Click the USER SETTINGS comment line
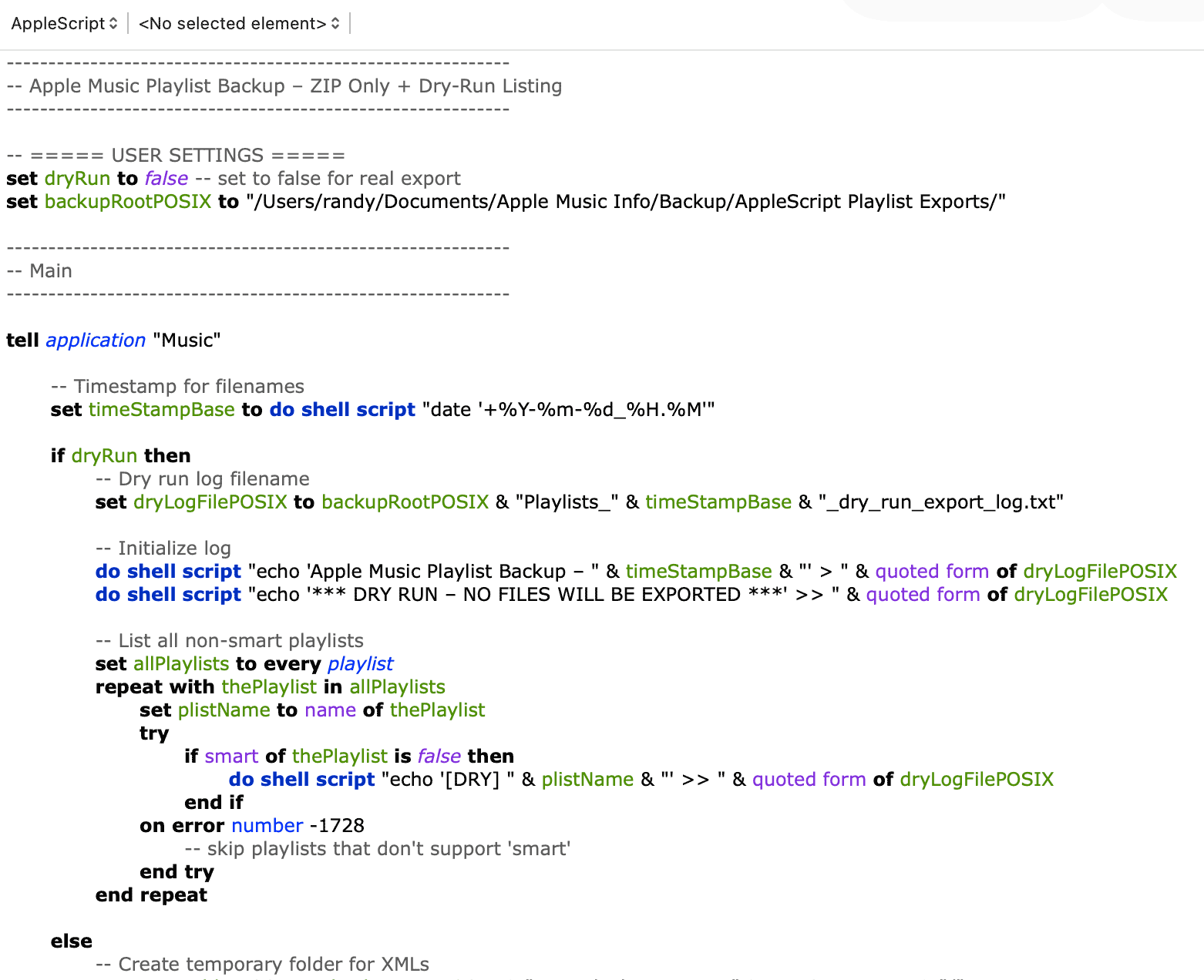Screen dimensions: 1204x980 (x=176, y=155)
